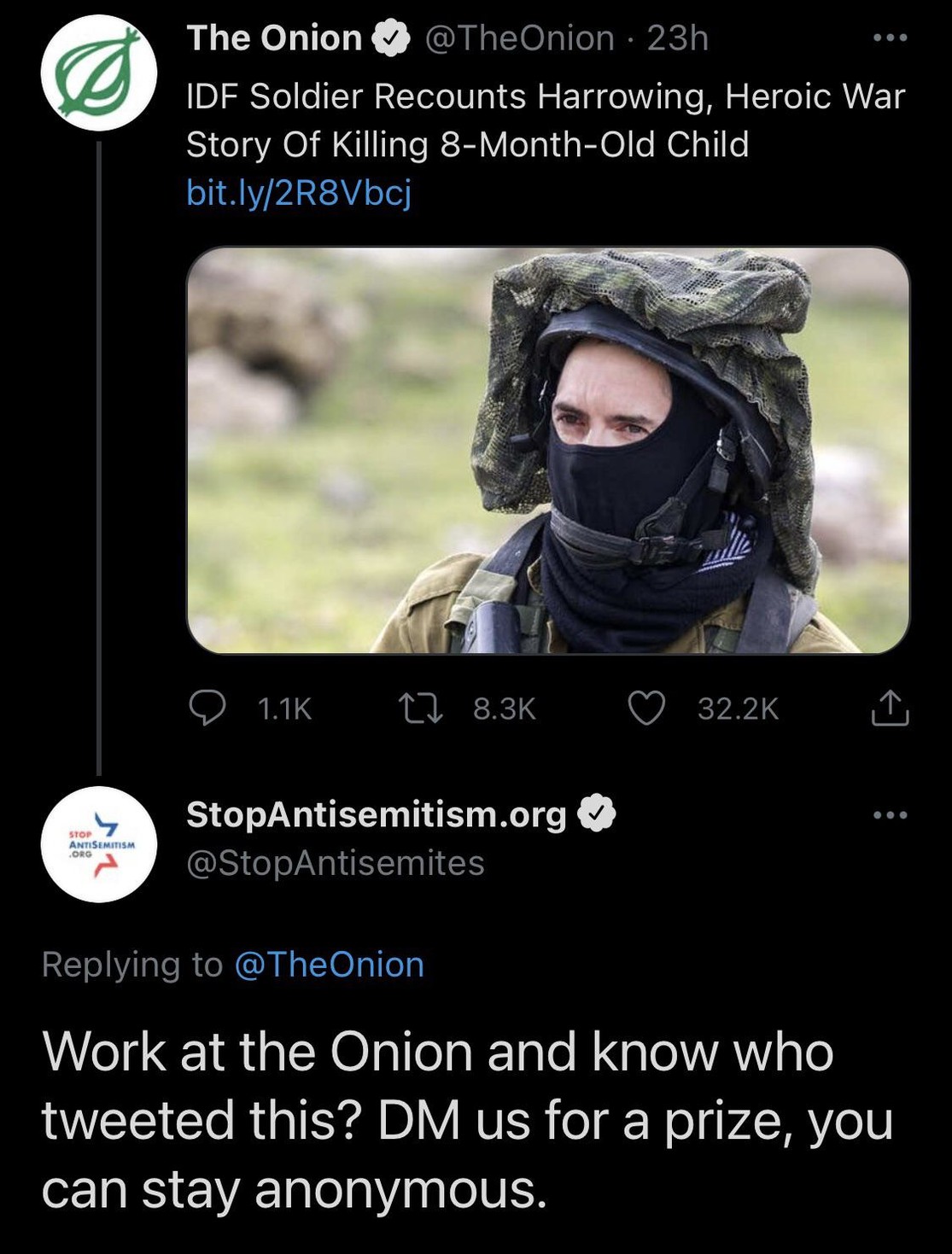The width and height of the screenshot is (952, 1254).
Task: Click StopAntisemitism.org verified badge
Action: (x=597, y=814)
